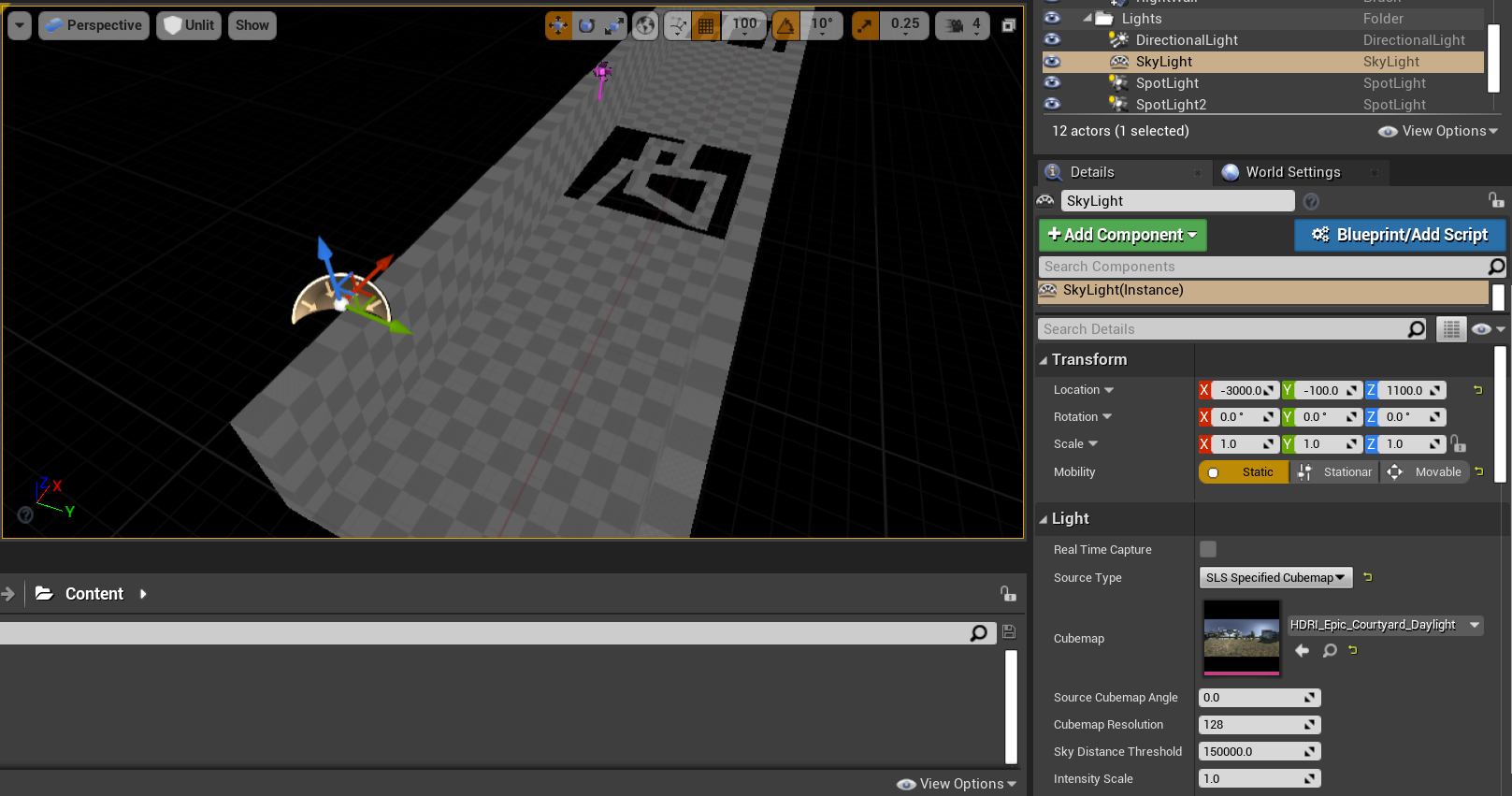Open camera speed setting 4
Image resolution: width=1512 pixels, height=796 pixels.
(962, 25)
